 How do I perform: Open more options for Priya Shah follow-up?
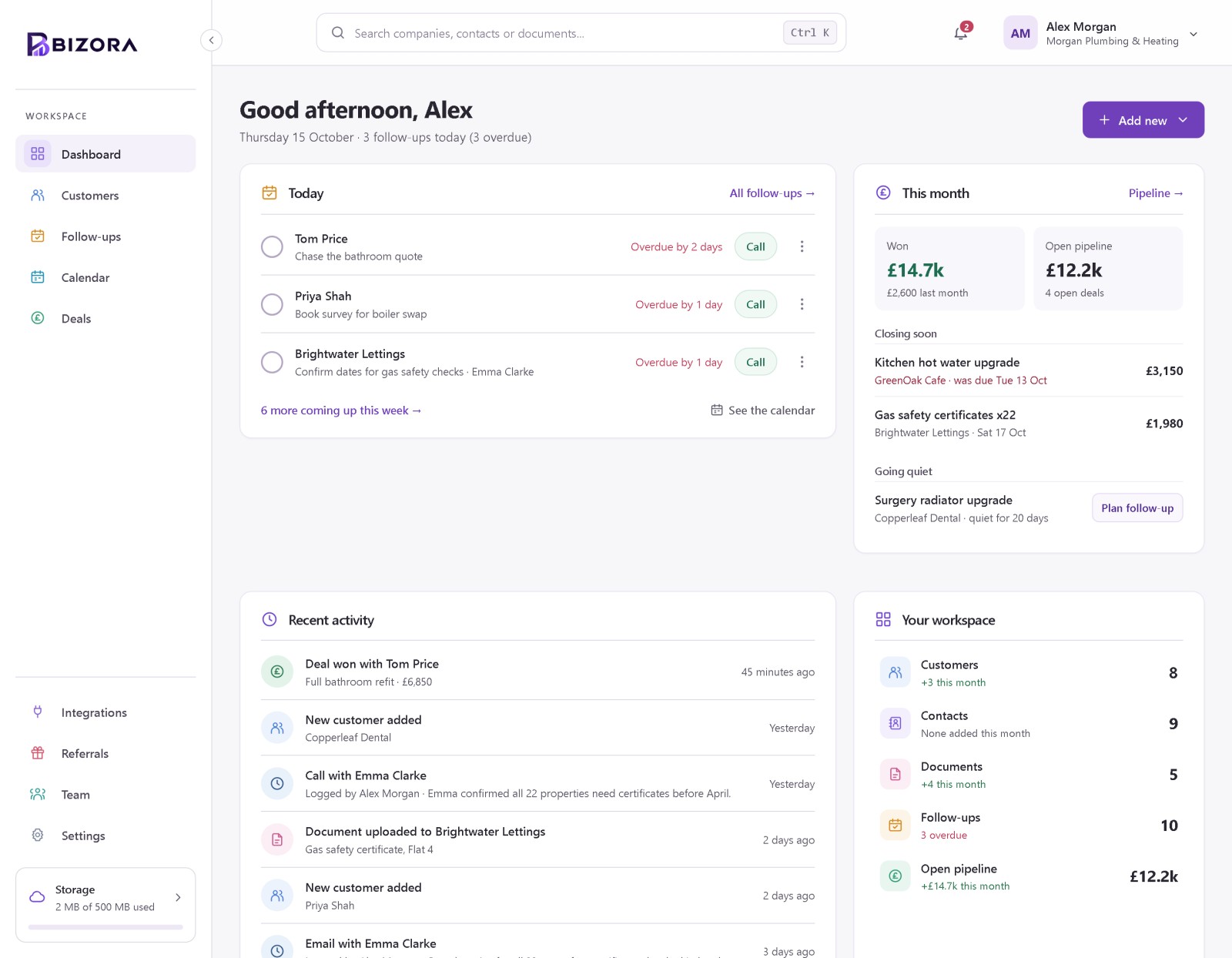point(802,304)
